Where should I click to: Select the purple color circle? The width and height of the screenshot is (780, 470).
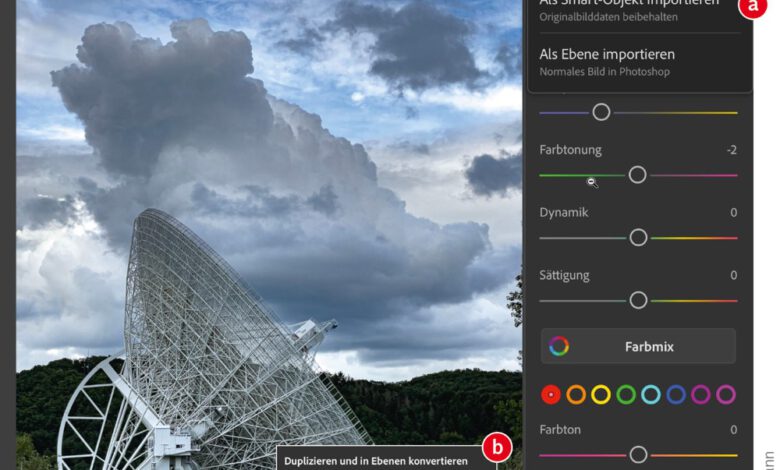(700, 394)
